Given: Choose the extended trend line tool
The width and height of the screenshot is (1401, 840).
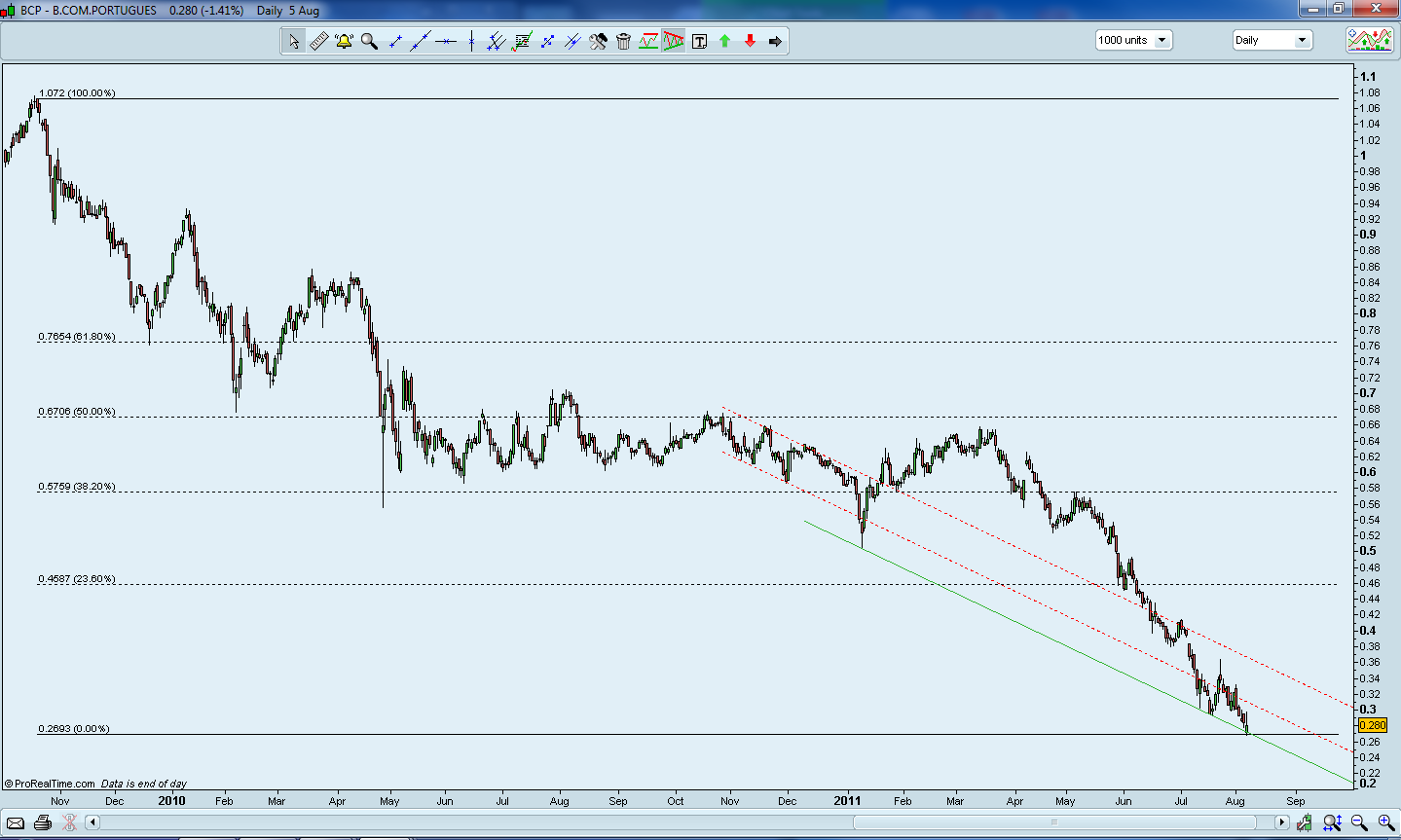Looking at the screenshot, I should click(x=421, y=41).
